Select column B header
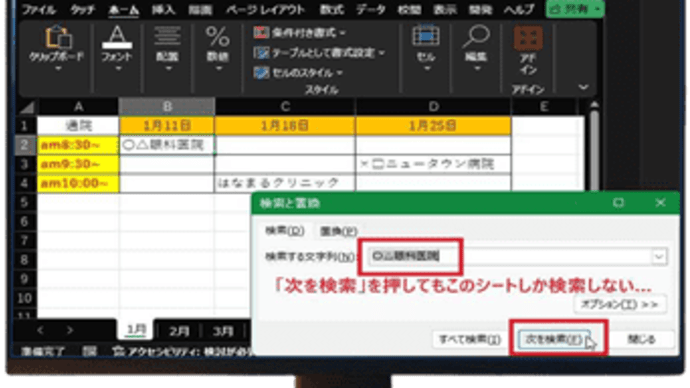 pyautogui.click(x=167, y=107)
